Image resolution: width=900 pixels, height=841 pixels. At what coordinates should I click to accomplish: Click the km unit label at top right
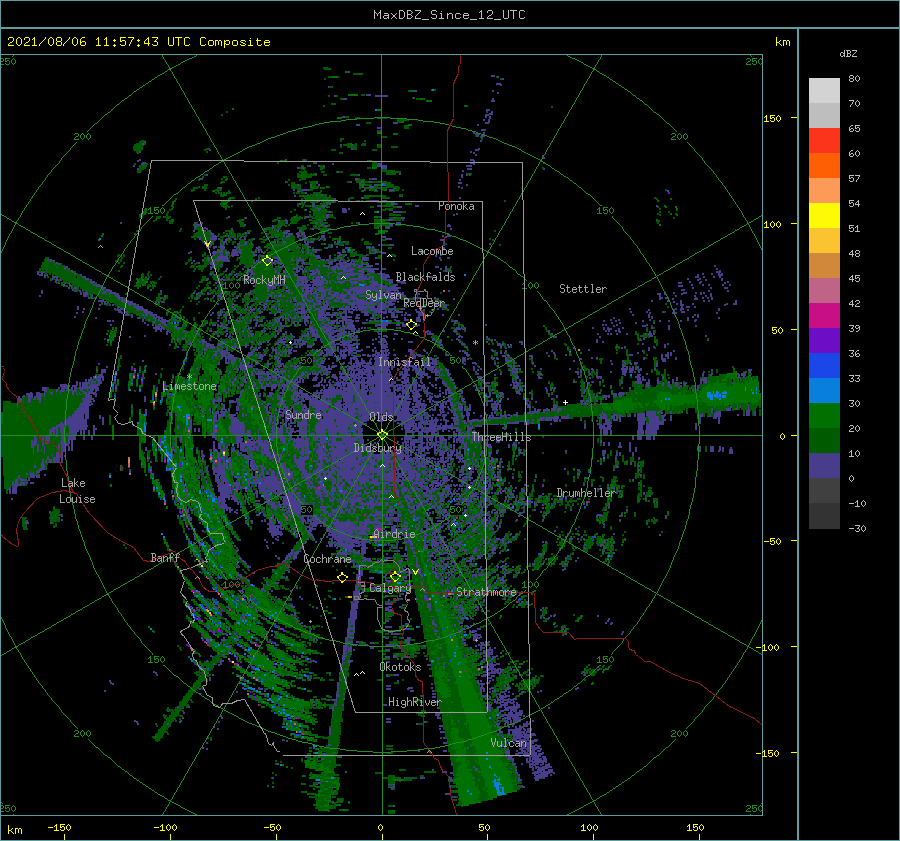pos(782,42)
